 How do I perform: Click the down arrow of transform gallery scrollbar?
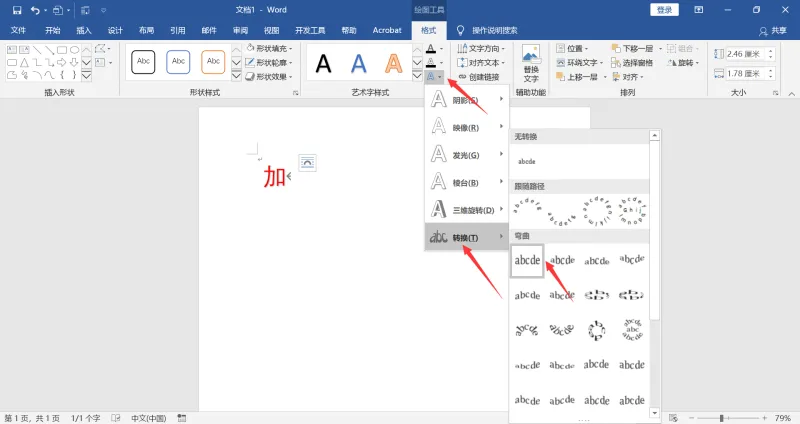(655, 412)
